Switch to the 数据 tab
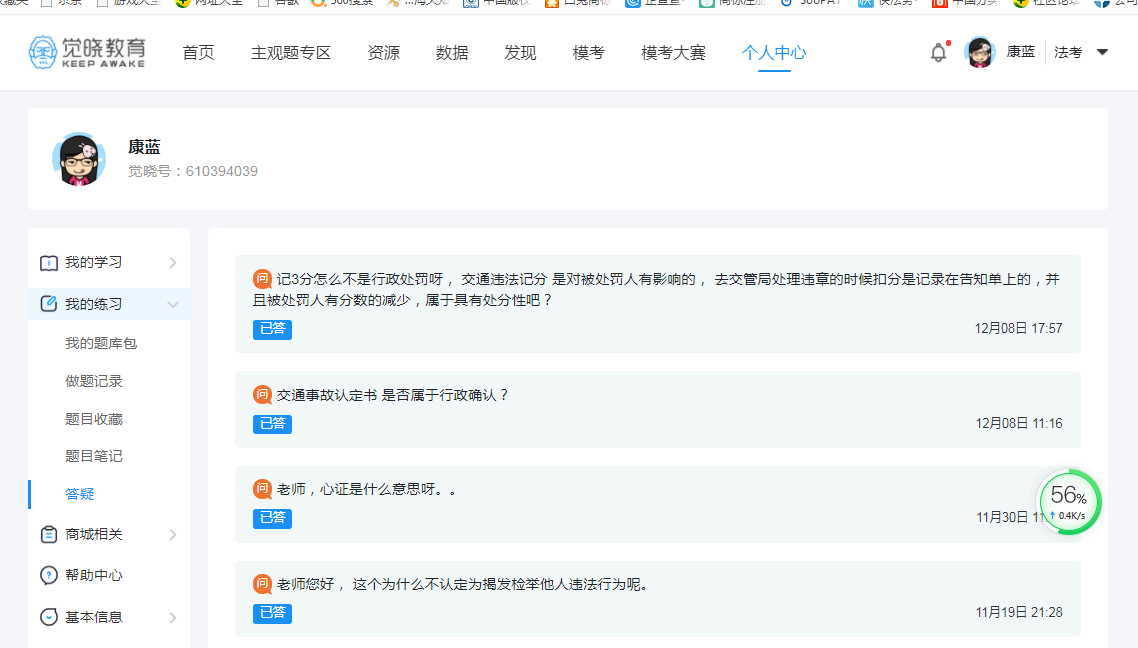Screen dimensions: 1138x648 pyautogui.click(x=451, y=53)
